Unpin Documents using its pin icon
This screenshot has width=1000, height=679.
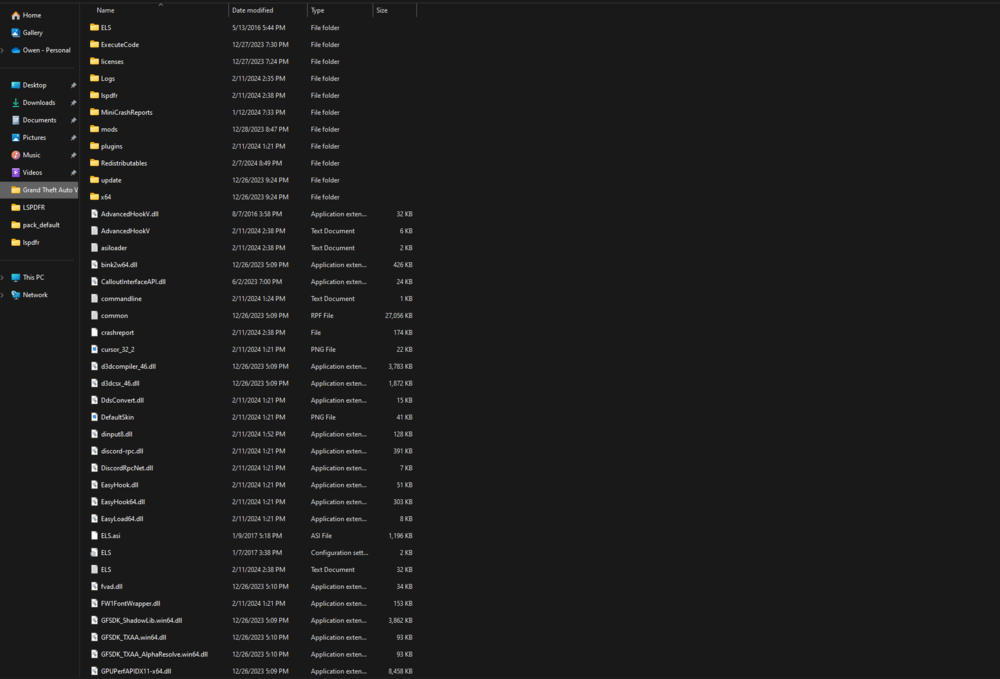click(72, 120)
